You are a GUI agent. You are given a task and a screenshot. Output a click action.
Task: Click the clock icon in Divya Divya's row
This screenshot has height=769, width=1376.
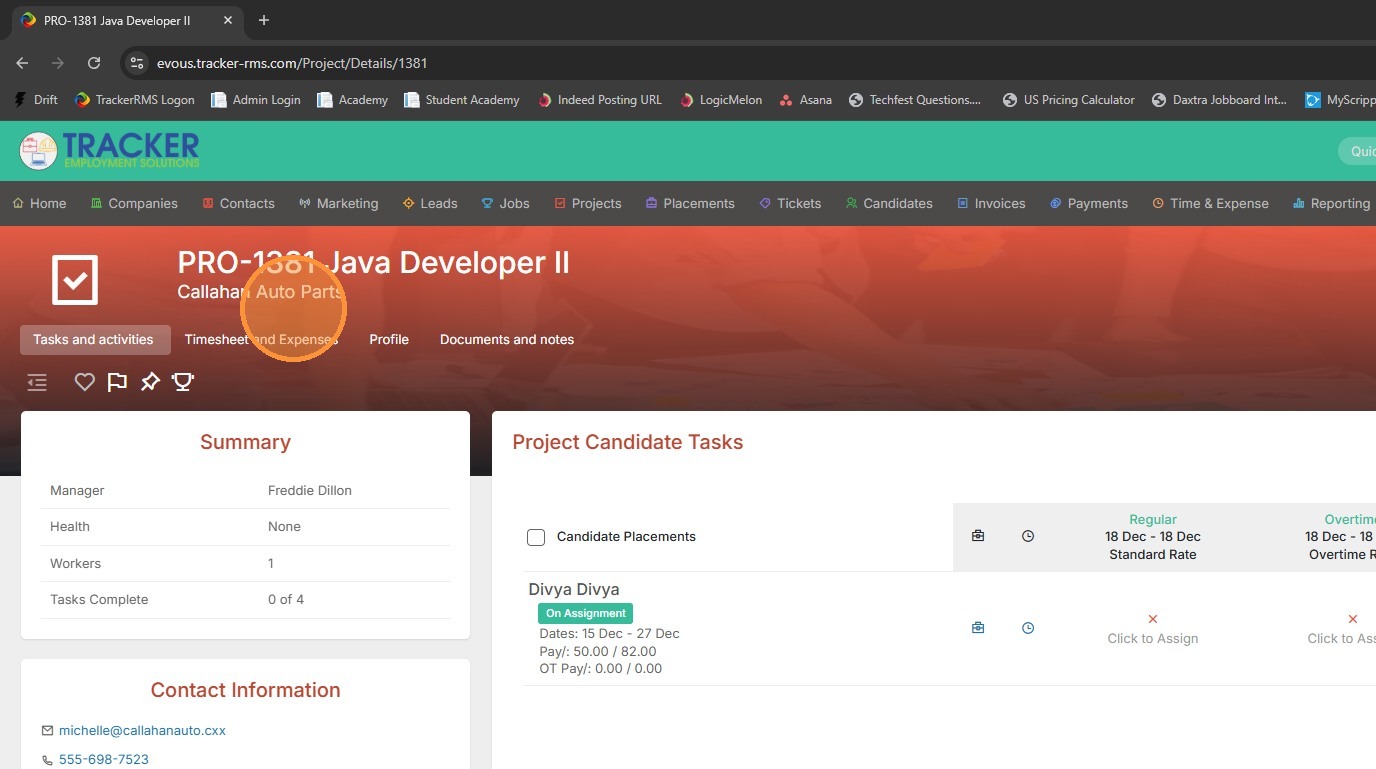coord(1028,628)
